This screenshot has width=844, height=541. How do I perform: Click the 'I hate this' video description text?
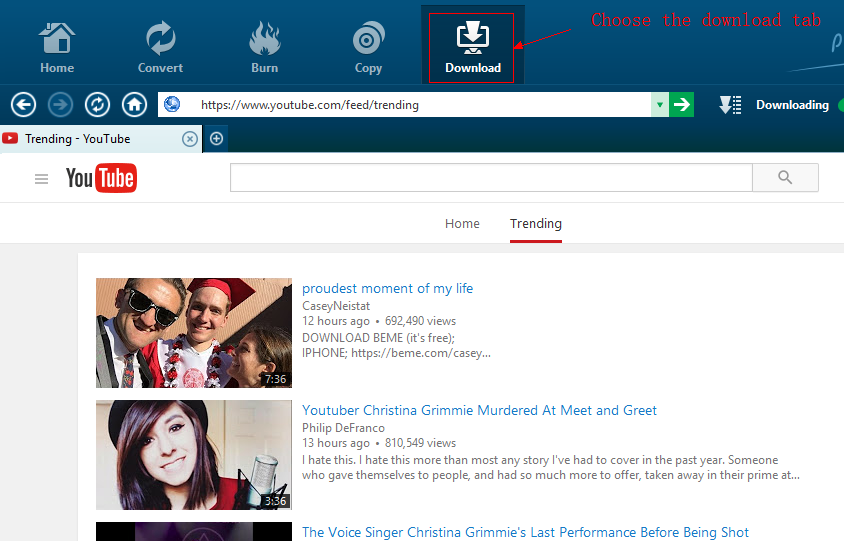pos(551,467)
